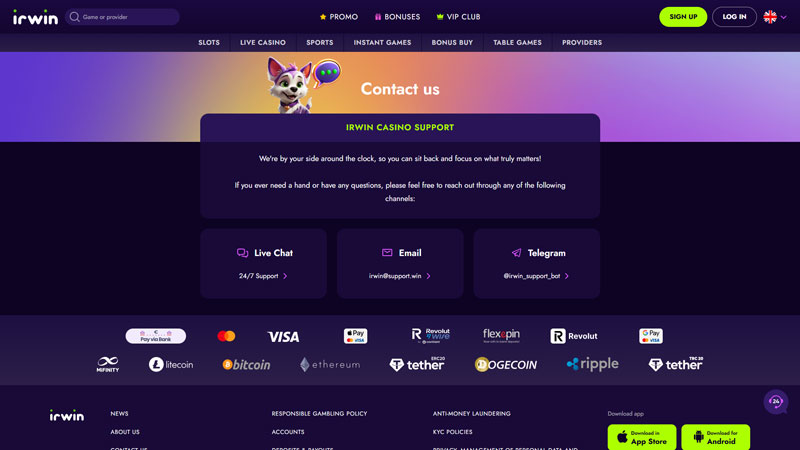
Task: Click the Bitcoin payment logo
Action: [x=246, y=364]
